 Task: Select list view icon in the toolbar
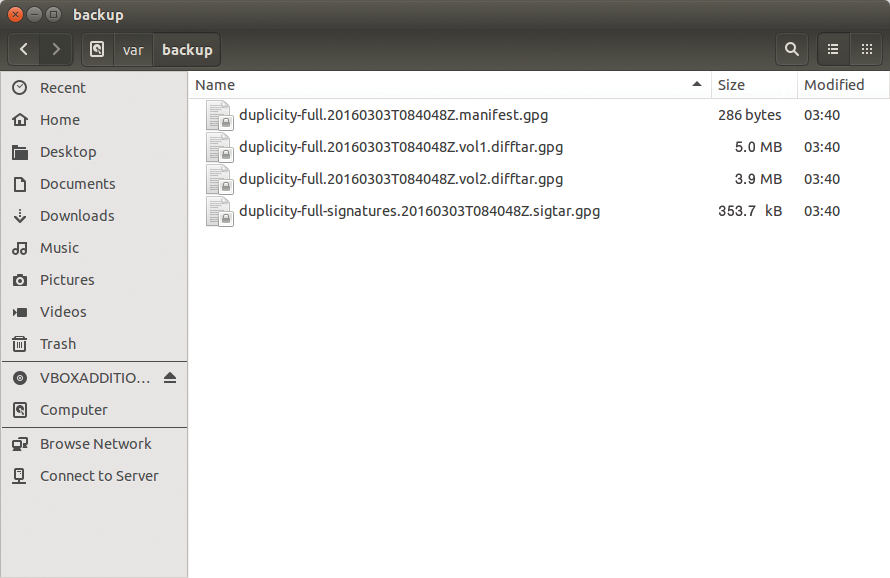pos(835,49)
